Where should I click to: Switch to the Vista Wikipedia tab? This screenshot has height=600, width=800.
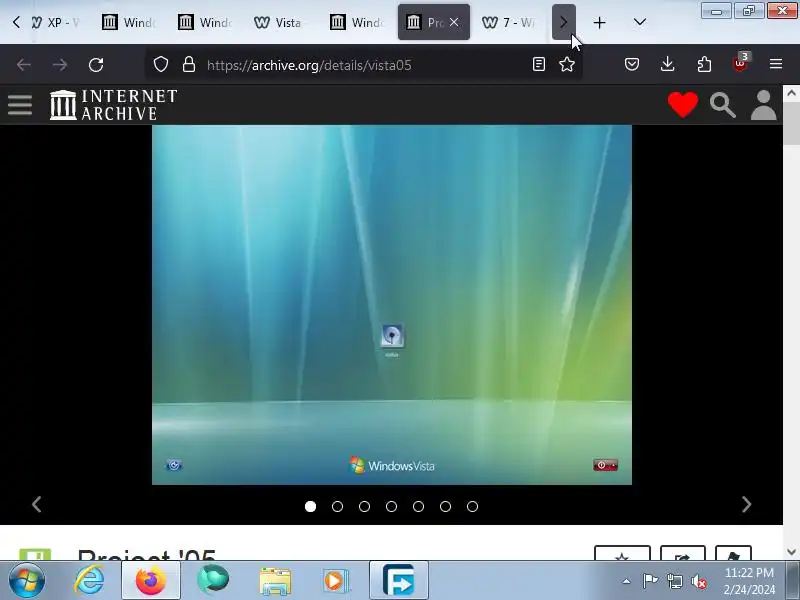coord(279,22)
